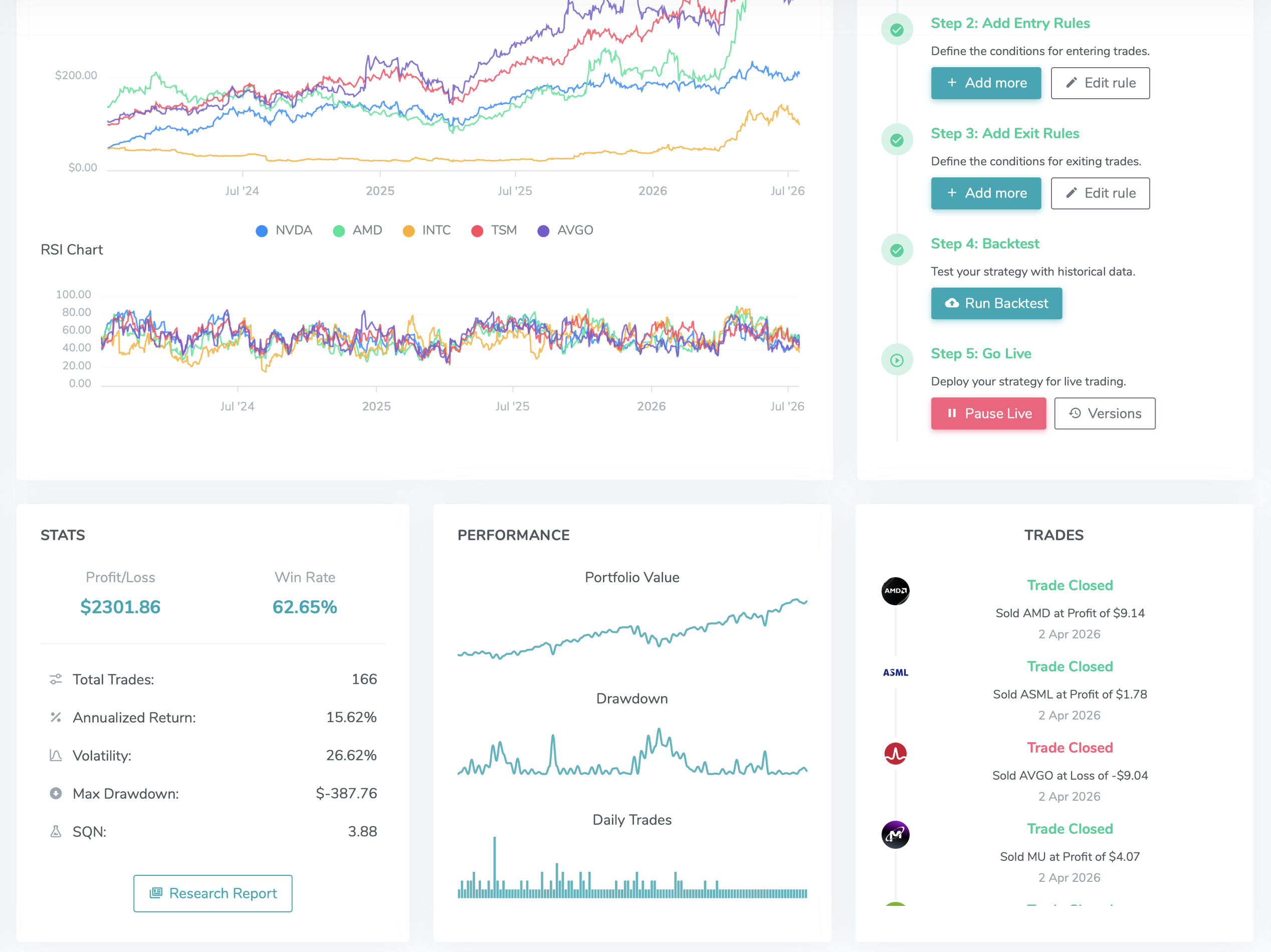
Task: Click the cloud upload icon in Run Backtest
Action: 952,303
